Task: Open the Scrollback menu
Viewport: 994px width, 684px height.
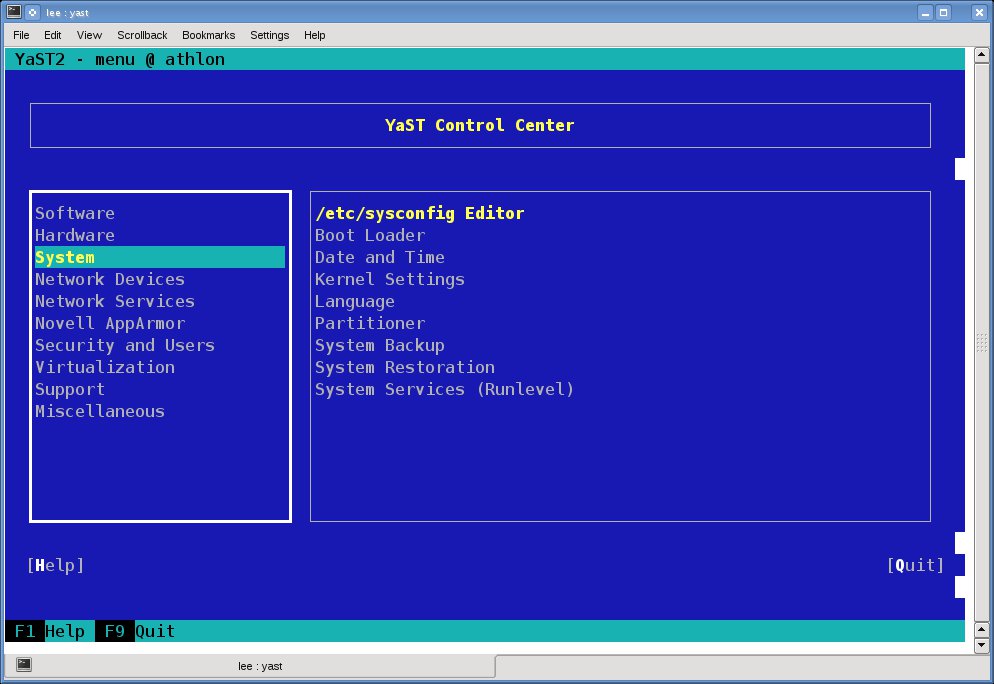Action: [x=143, y=35]
